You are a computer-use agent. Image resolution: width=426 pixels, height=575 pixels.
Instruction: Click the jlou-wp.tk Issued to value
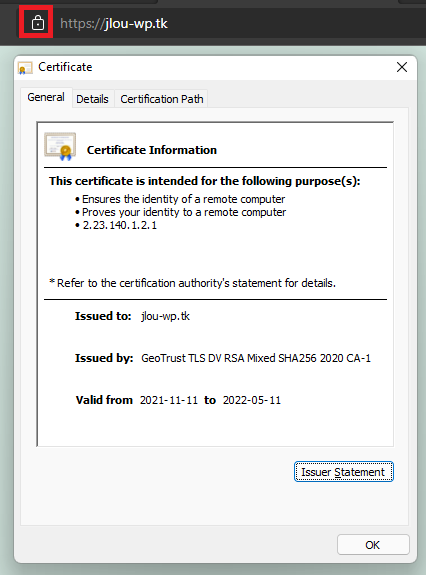[165, 316]
